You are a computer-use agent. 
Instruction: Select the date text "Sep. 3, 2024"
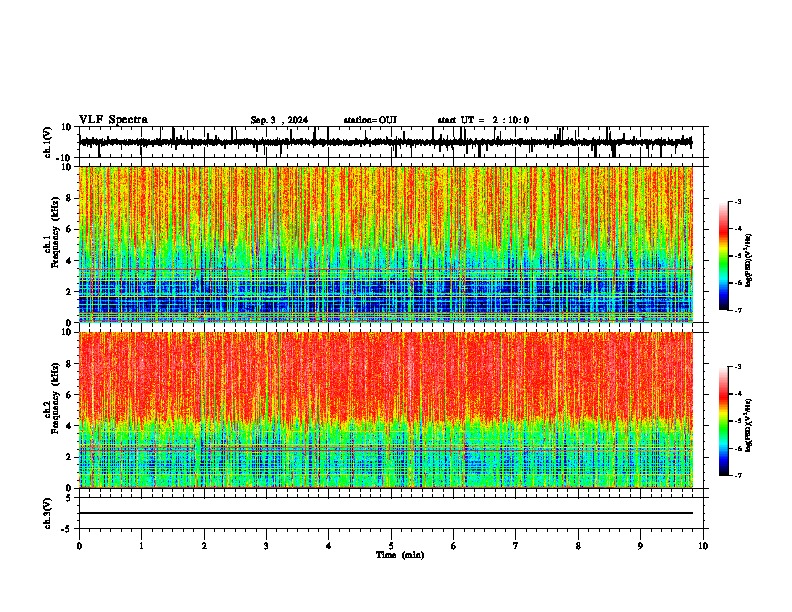[x=279, y=120]
